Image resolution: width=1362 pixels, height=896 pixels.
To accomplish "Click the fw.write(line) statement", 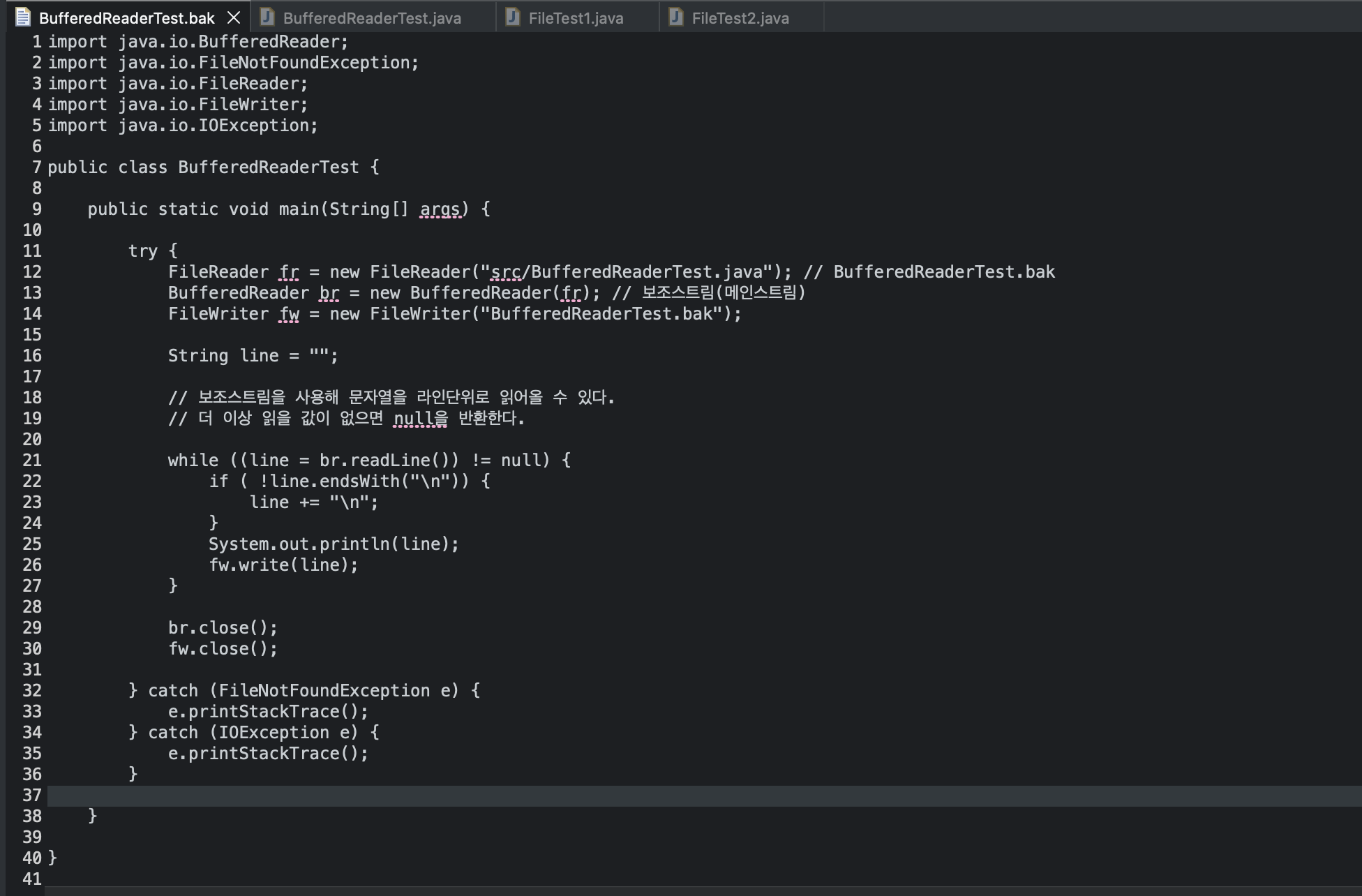I will click(x=283, y=565).
